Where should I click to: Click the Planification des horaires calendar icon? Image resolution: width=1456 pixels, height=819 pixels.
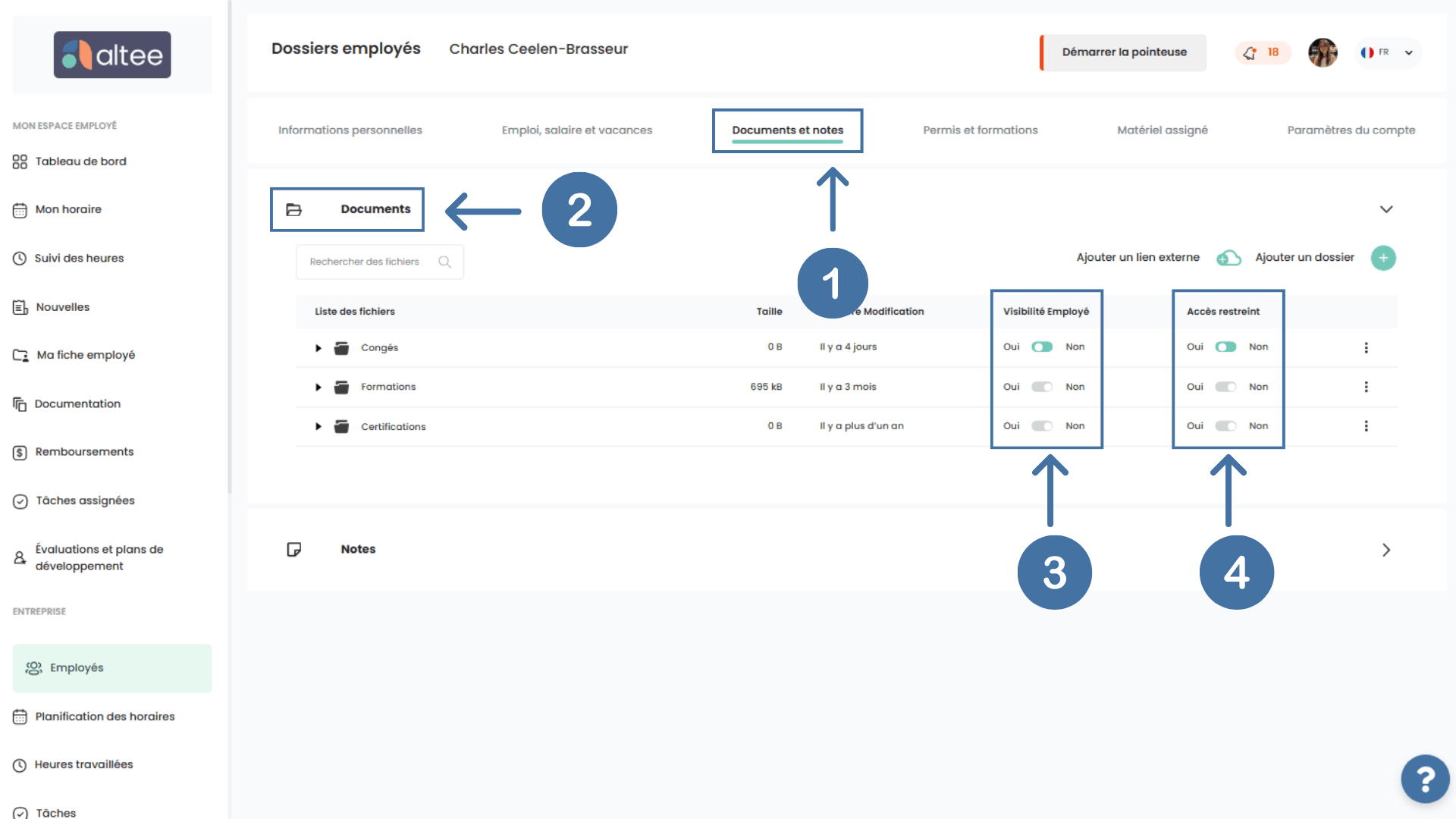[x=20, y=717]
